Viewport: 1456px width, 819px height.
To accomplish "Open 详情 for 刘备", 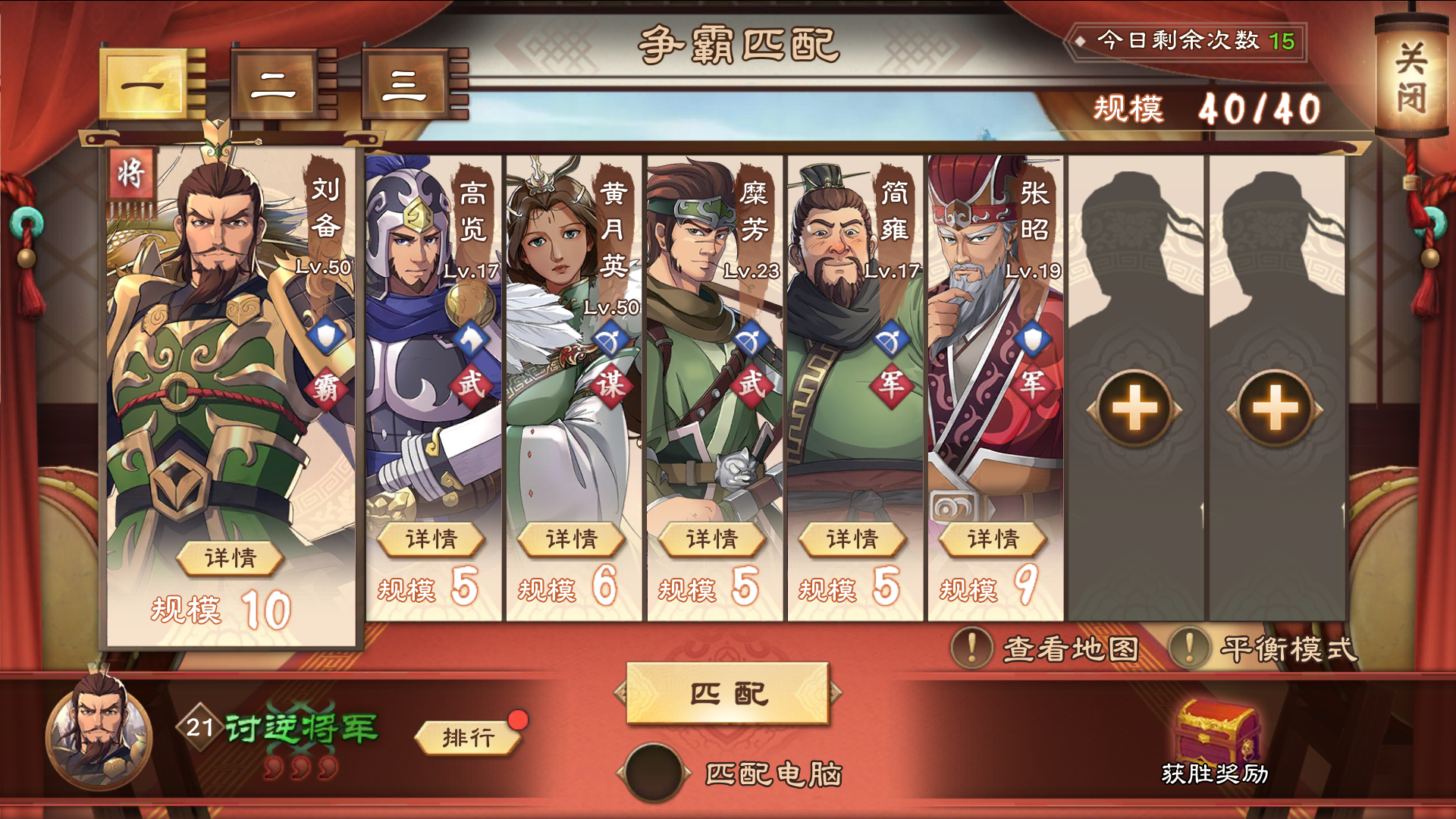I will [x=231, y=559].
